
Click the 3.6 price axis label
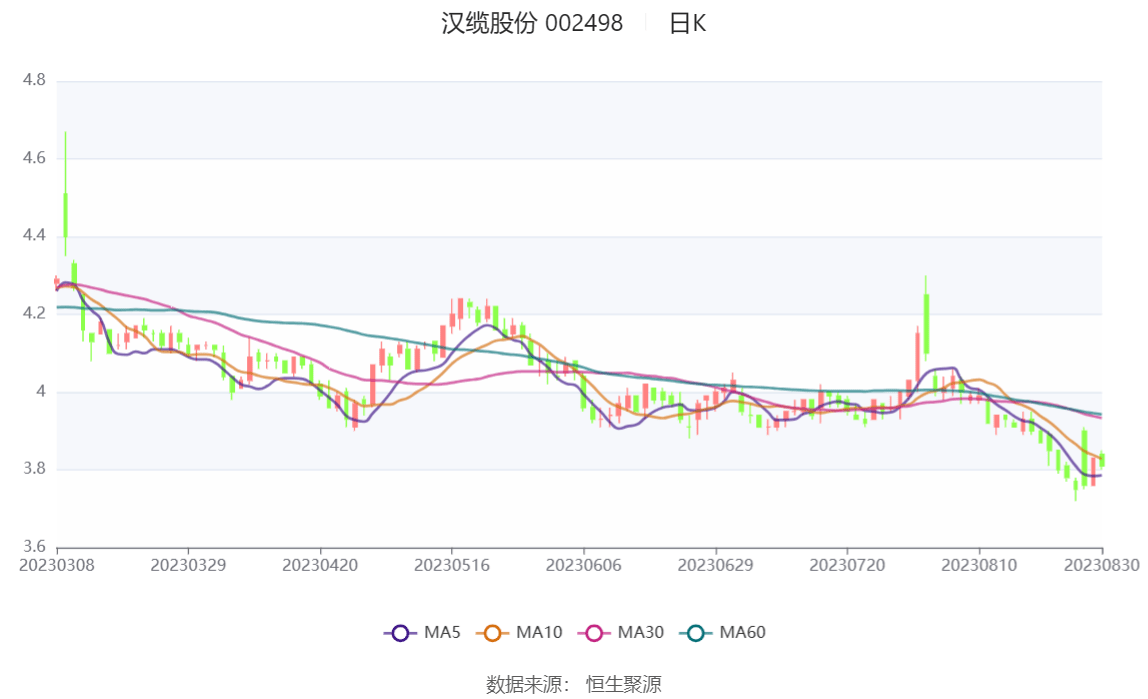[34, 547]
